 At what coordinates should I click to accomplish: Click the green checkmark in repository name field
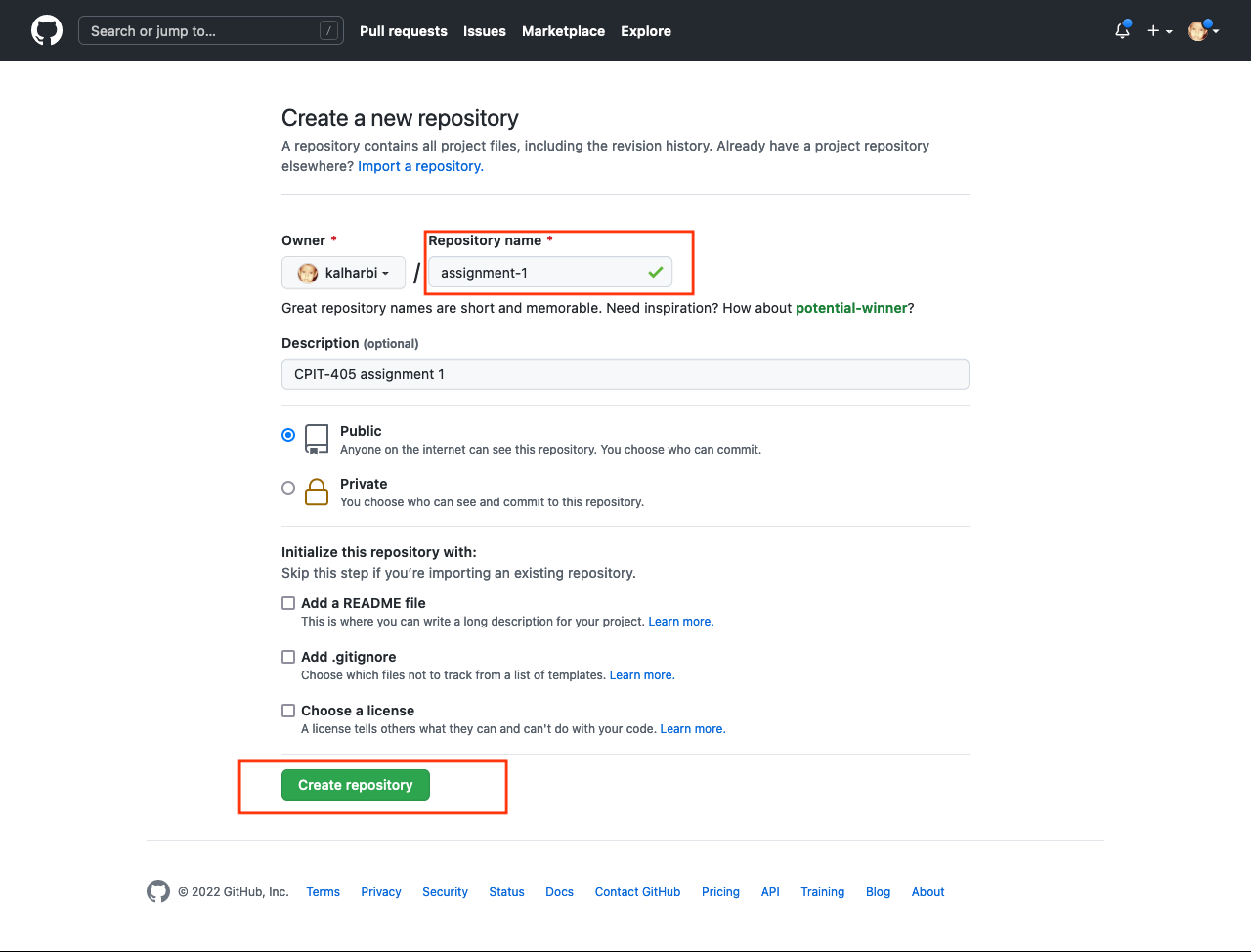click(x=656, y=273)
